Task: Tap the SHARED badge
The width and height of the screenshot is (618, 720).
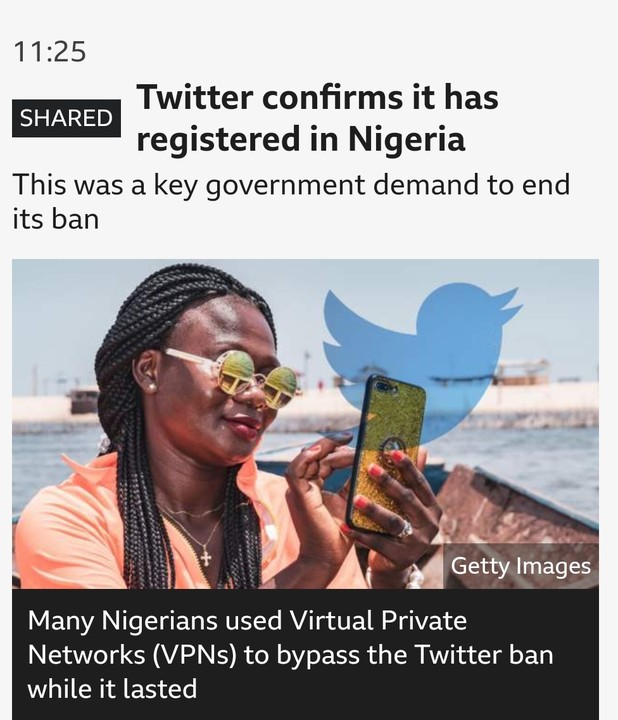Action: [66, 118]
